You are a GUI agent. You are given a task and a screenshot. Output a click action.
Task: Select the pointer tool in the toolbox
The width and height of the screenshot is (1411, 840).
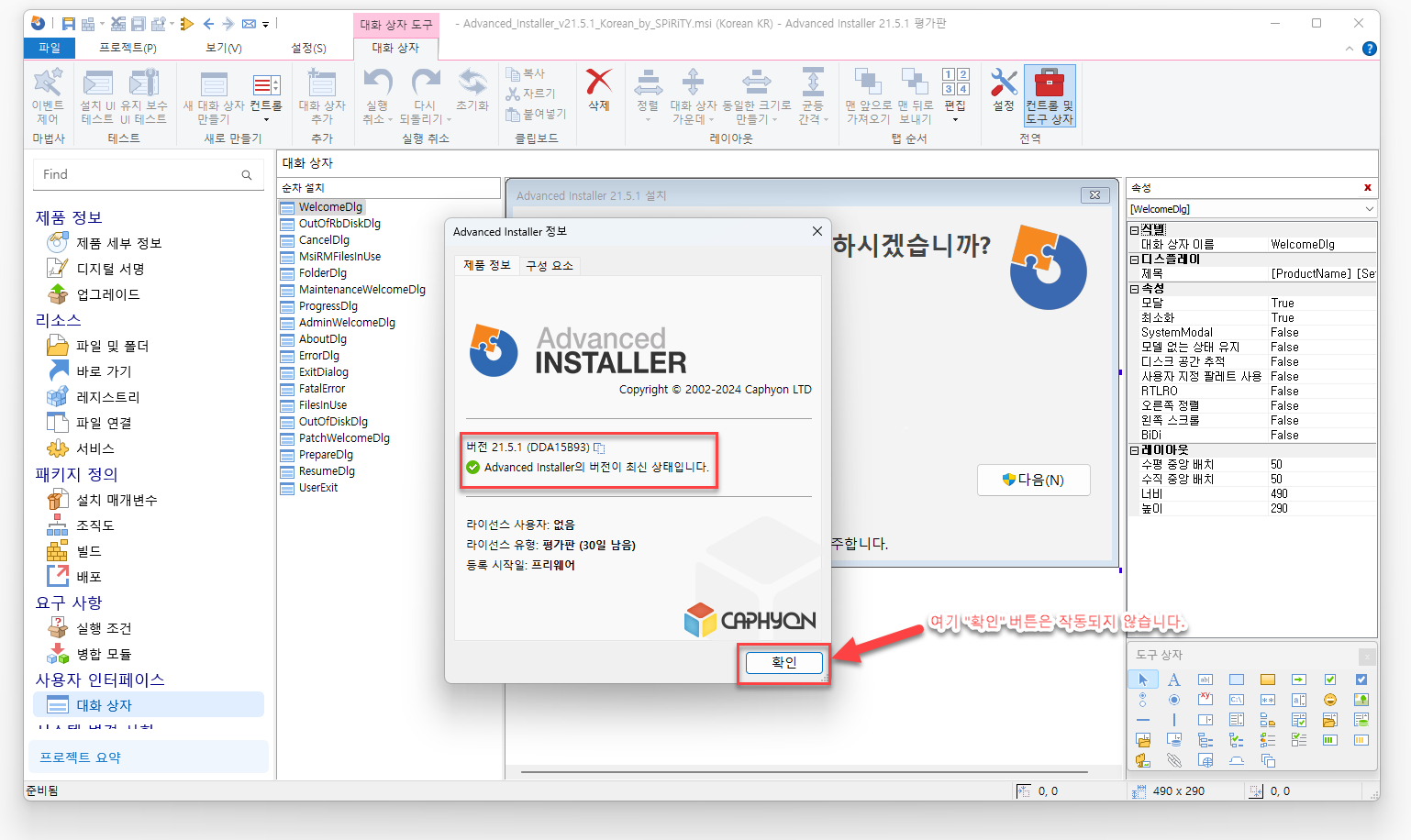(x=1143, y=680)
